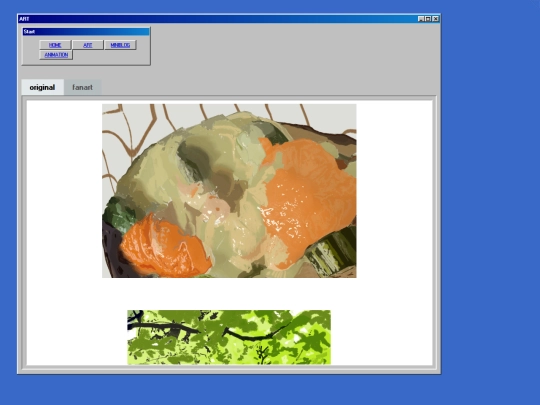Click the Start panel title bar
The width and height of the screenshot is (540, 405).
coord(86,32)
